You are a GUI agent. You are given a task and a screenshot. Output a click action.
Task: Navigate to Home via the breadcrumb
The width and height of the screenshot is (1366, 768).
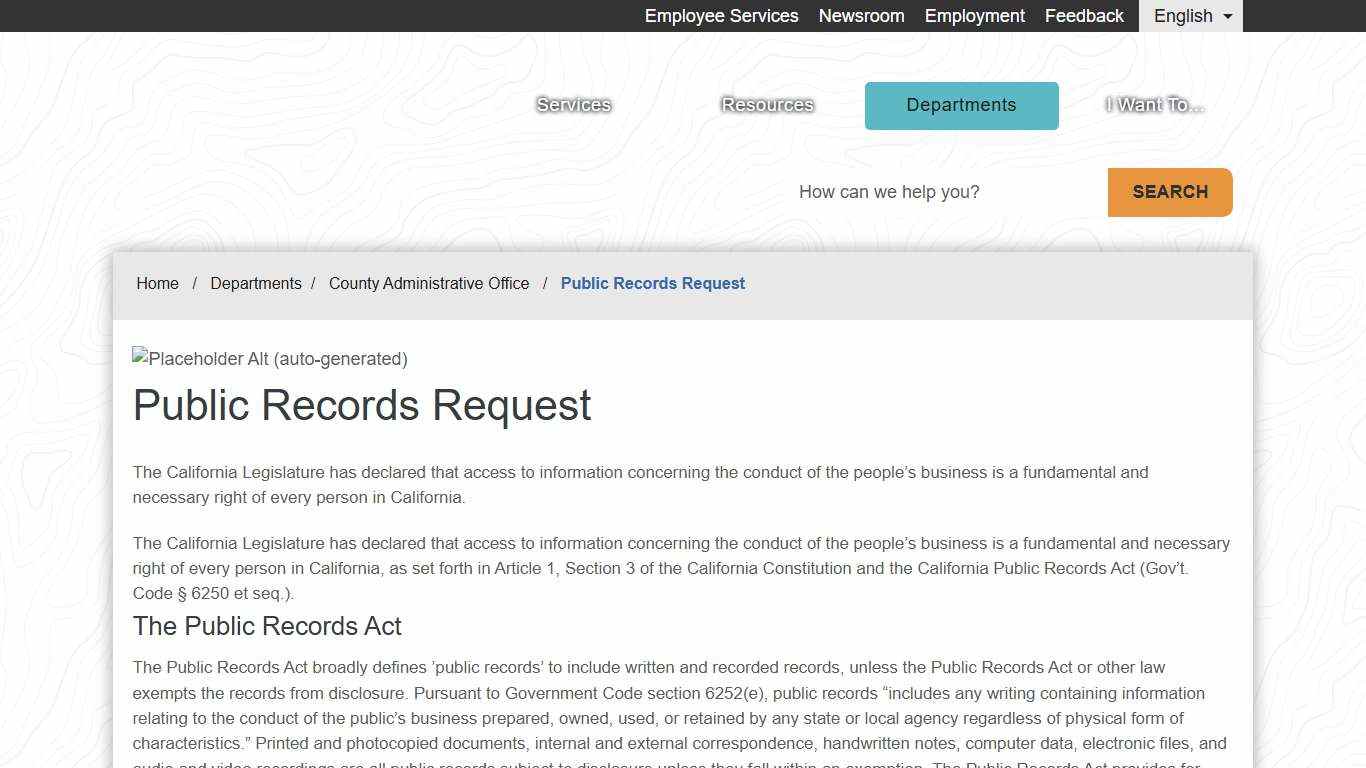tap(157, 283)
